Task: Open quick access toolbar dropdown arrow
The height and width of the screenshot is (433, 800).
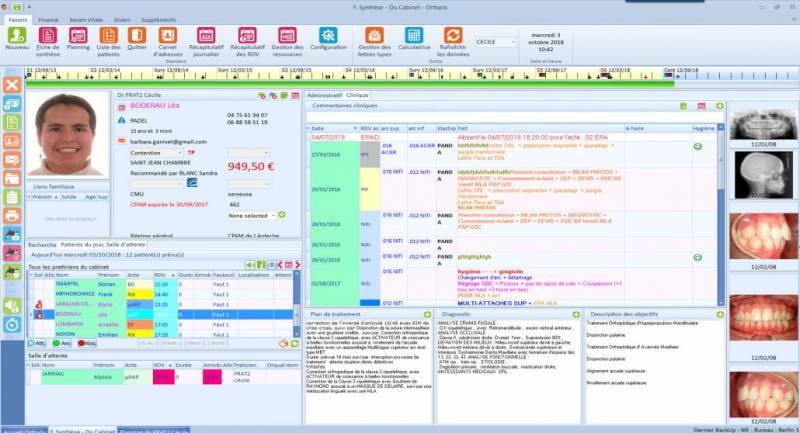Action: (x=29, y=7)
